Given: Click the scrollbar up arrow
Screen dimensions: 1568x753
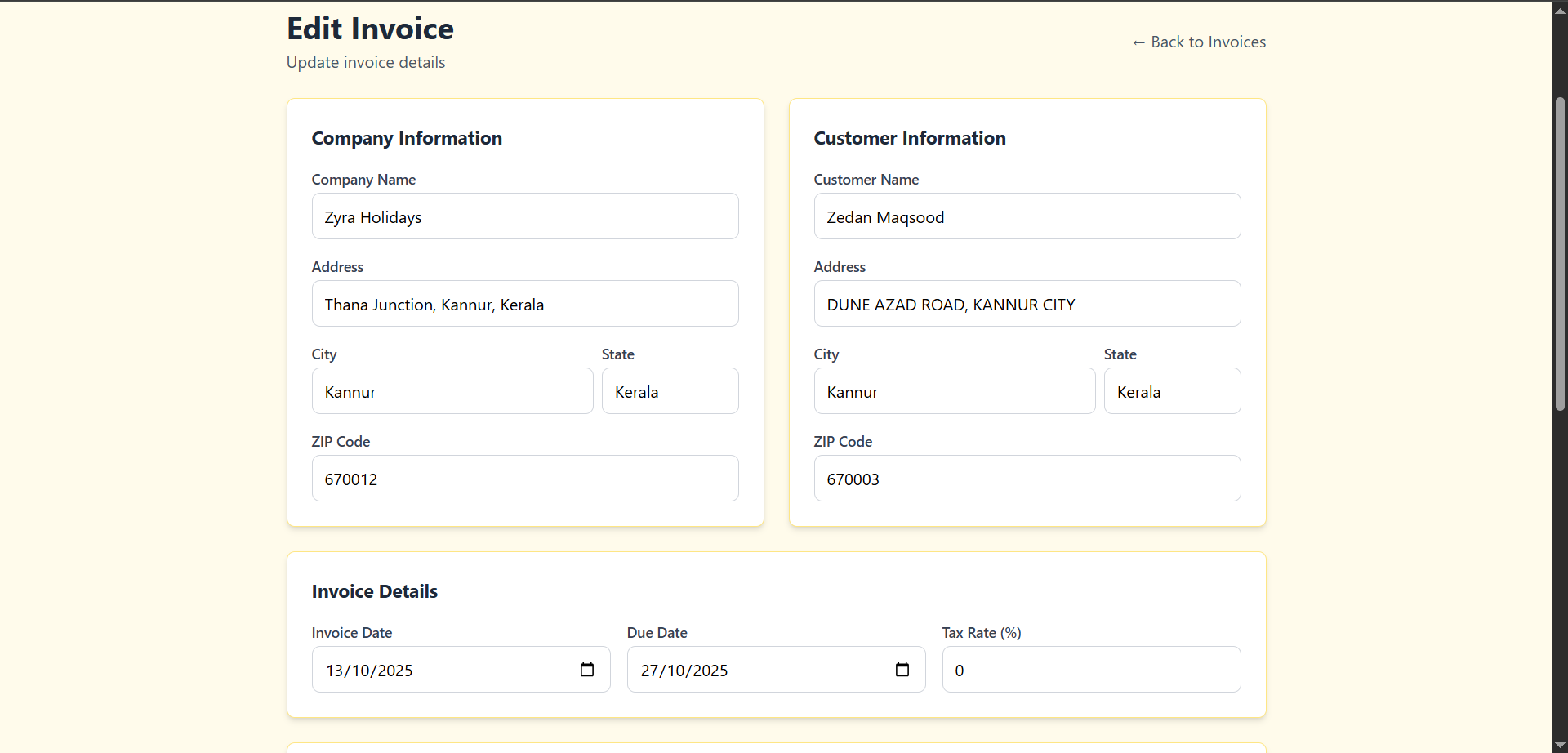Looking at the screenshot, I should [x=1560, y=9].
